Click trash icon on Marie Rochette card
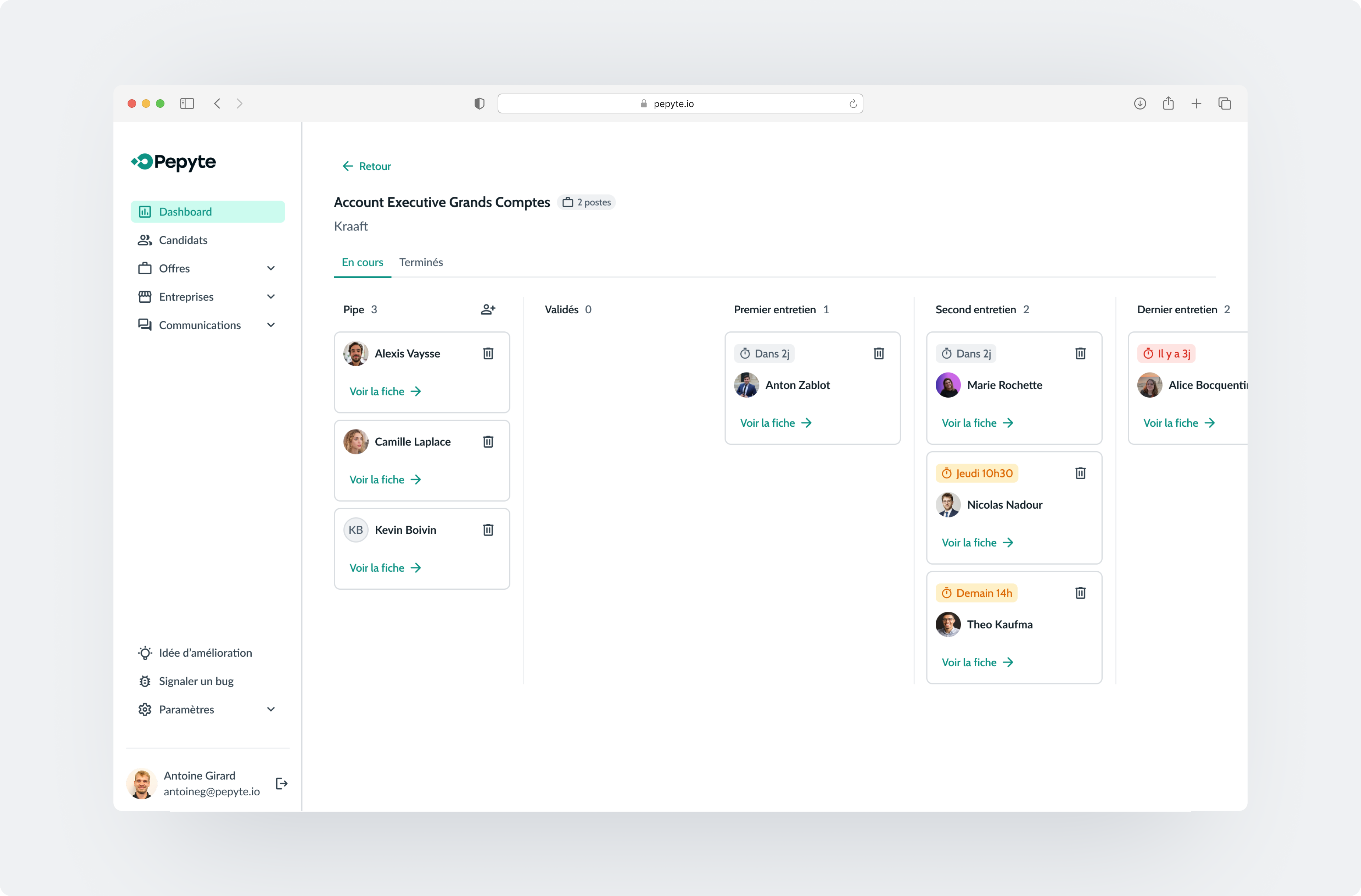This screenshot has width=1361, height=896. tap(1080, 353)
